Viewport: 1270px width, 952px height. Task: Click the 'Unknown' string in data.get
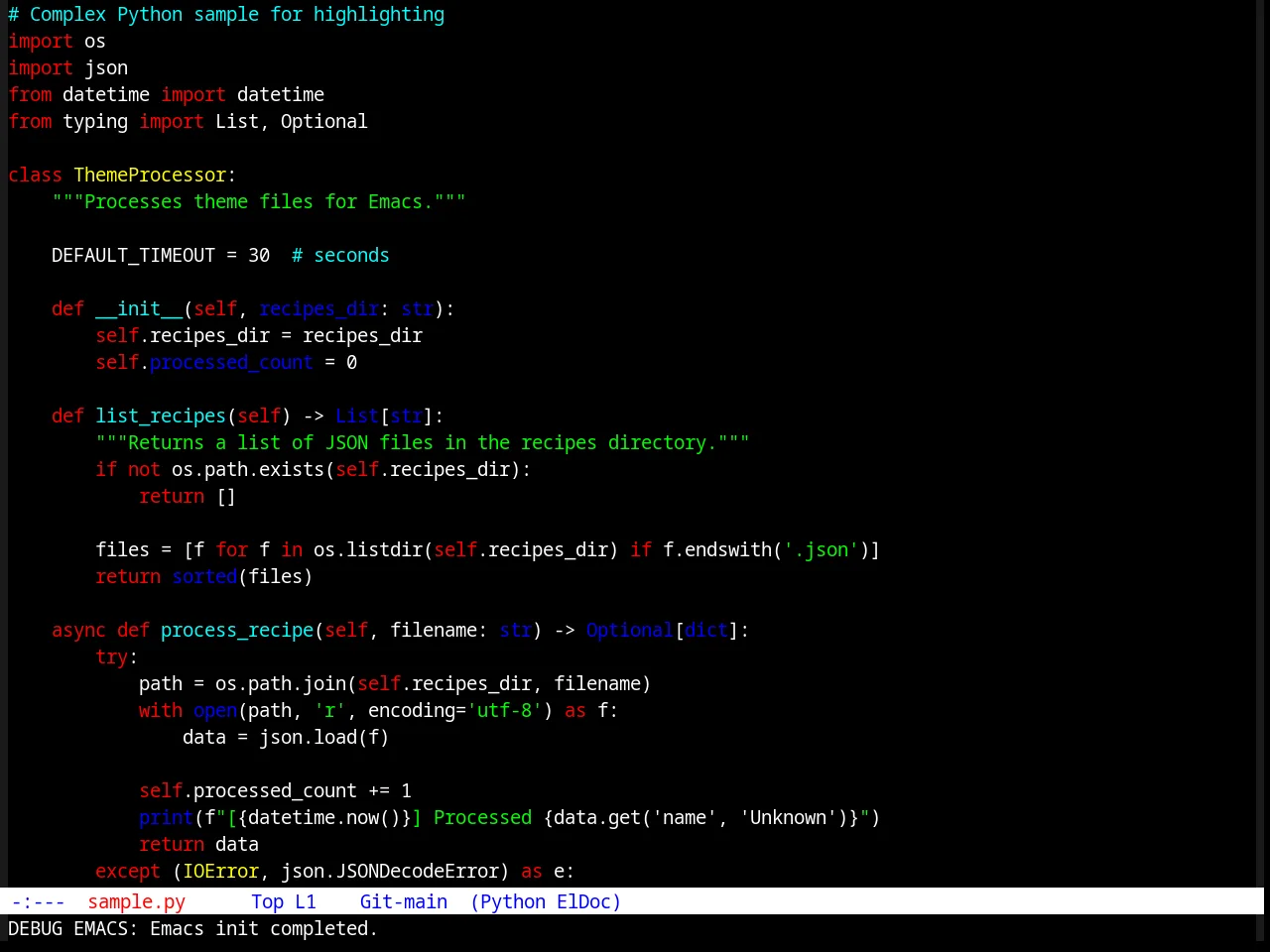click(789, 818)
